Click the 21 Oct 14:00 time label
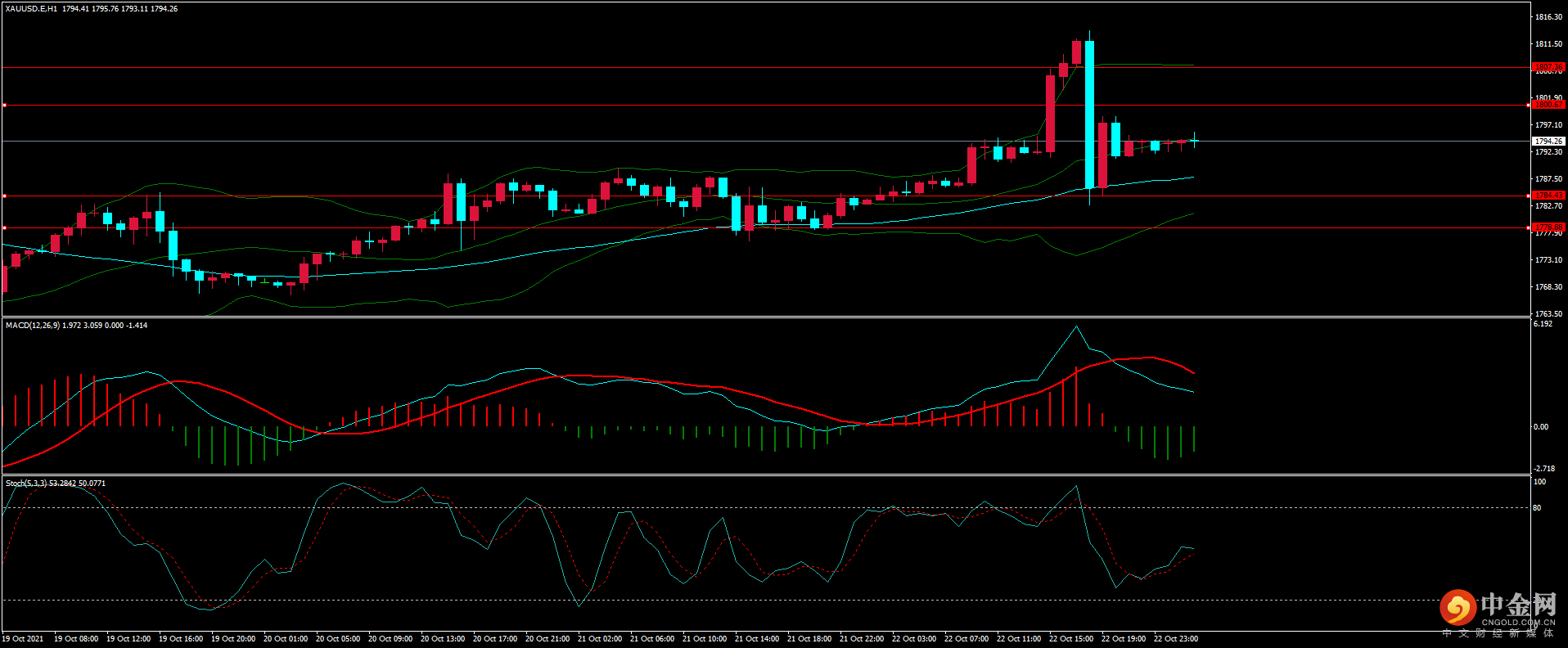This screenshot has width=1568, height=648. click(757, 638)
